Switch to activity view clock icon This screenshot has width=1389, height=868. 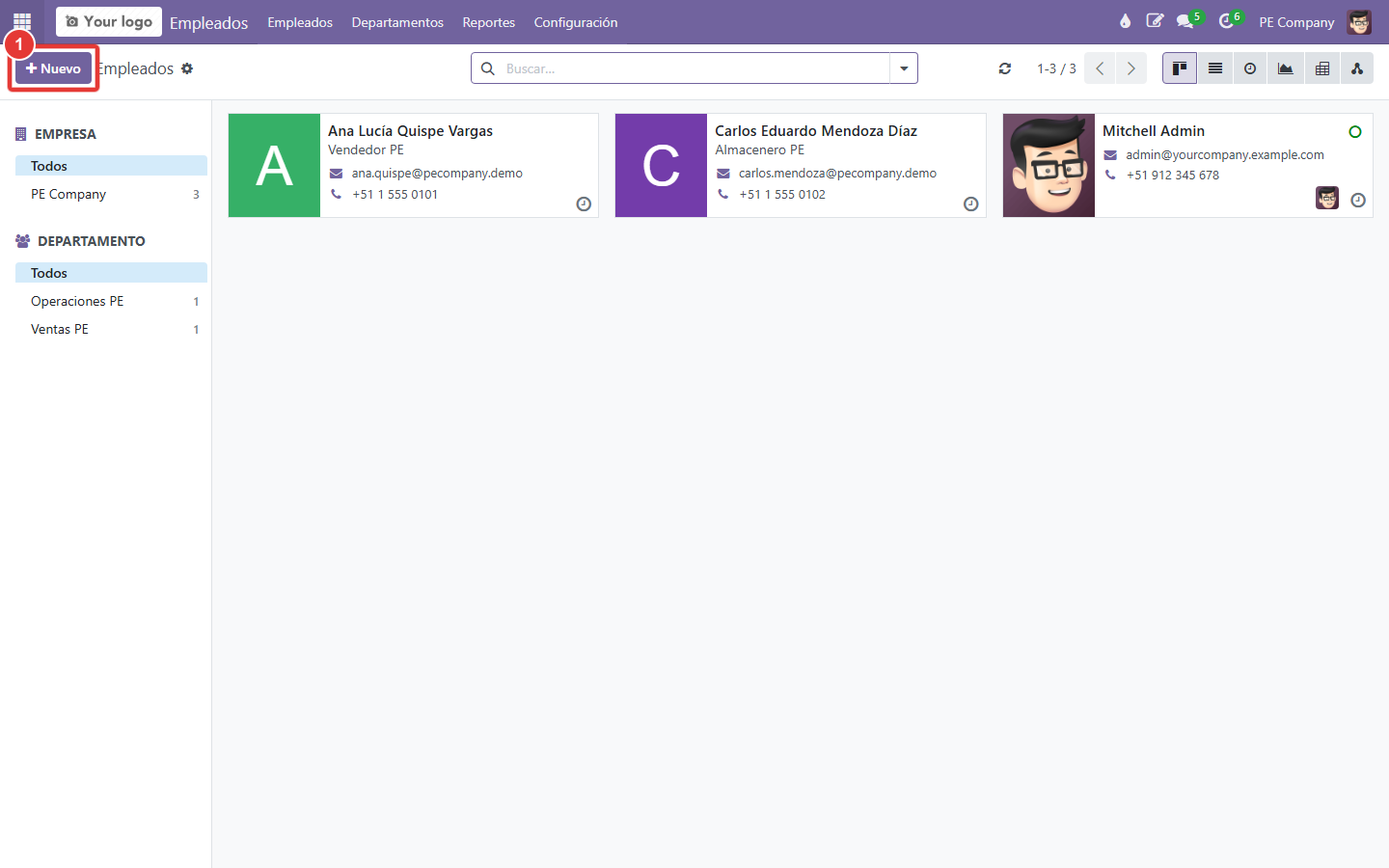(1250, 68)
